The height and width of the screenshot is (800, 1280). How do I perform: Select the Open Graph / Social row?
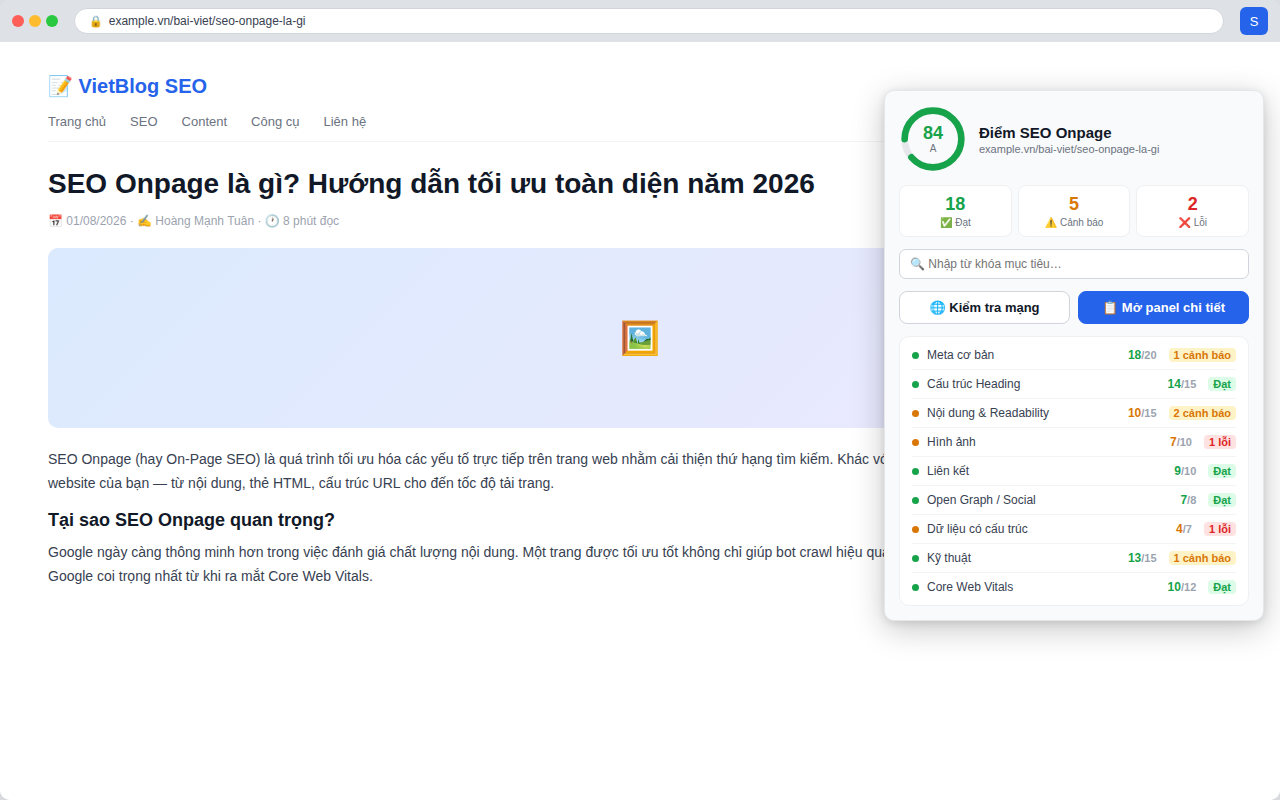click(x=1074, y=500)
